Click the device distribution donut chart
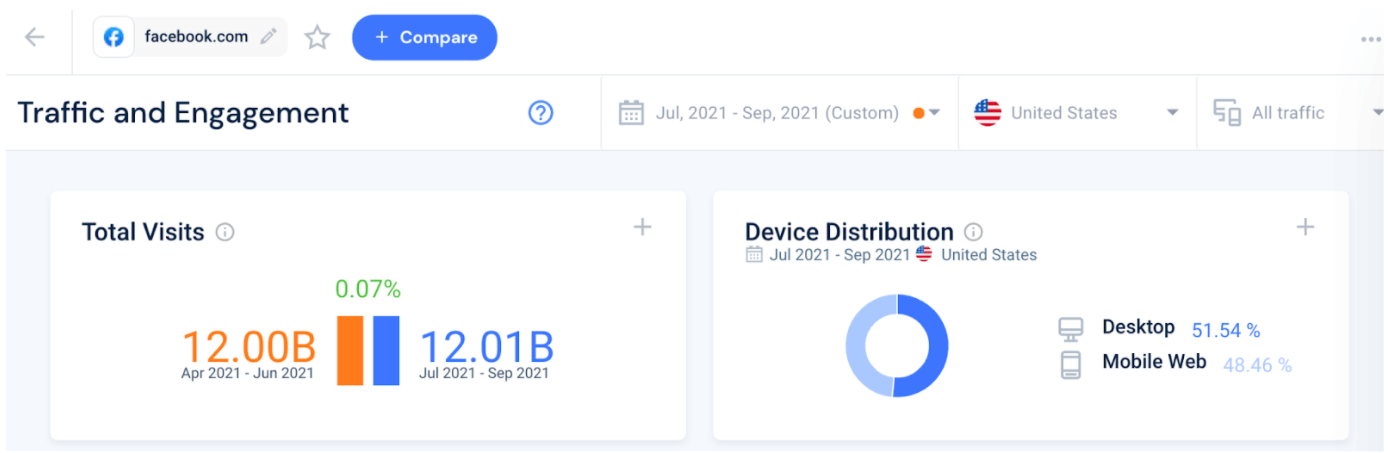The image size is (1388, 453). (897, 346)
